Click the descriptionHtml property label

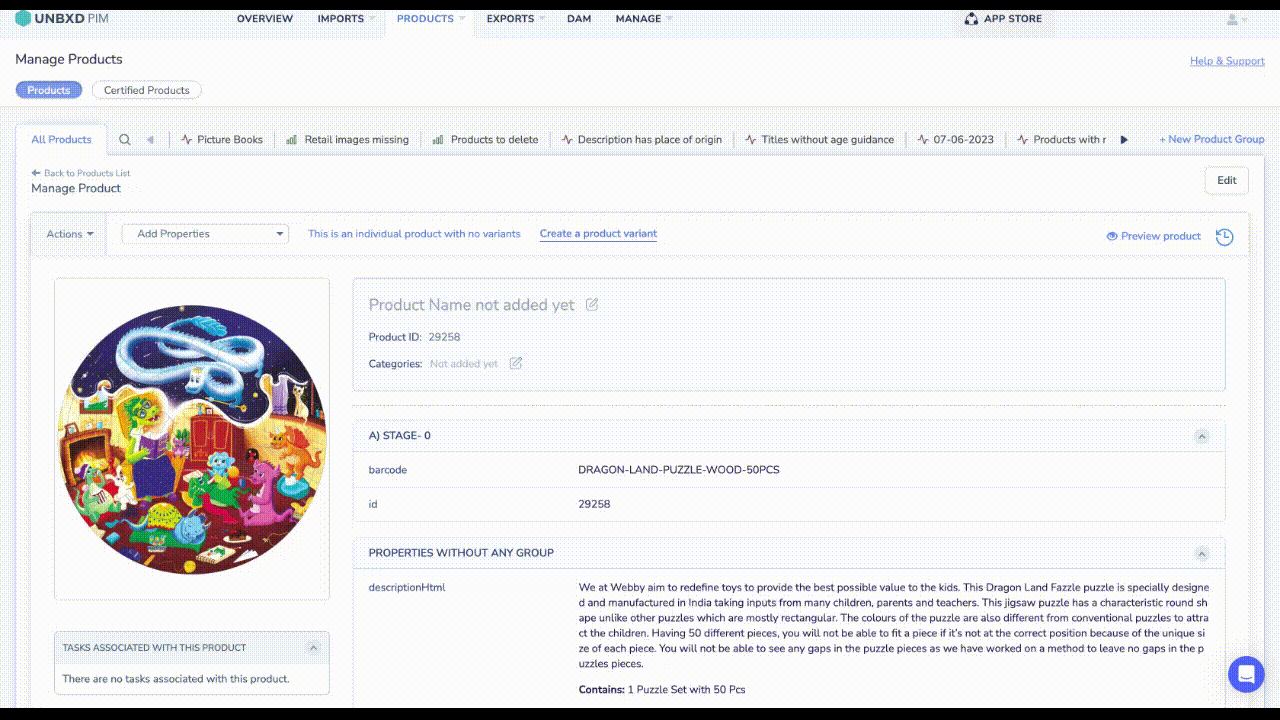tap(407, 587)
